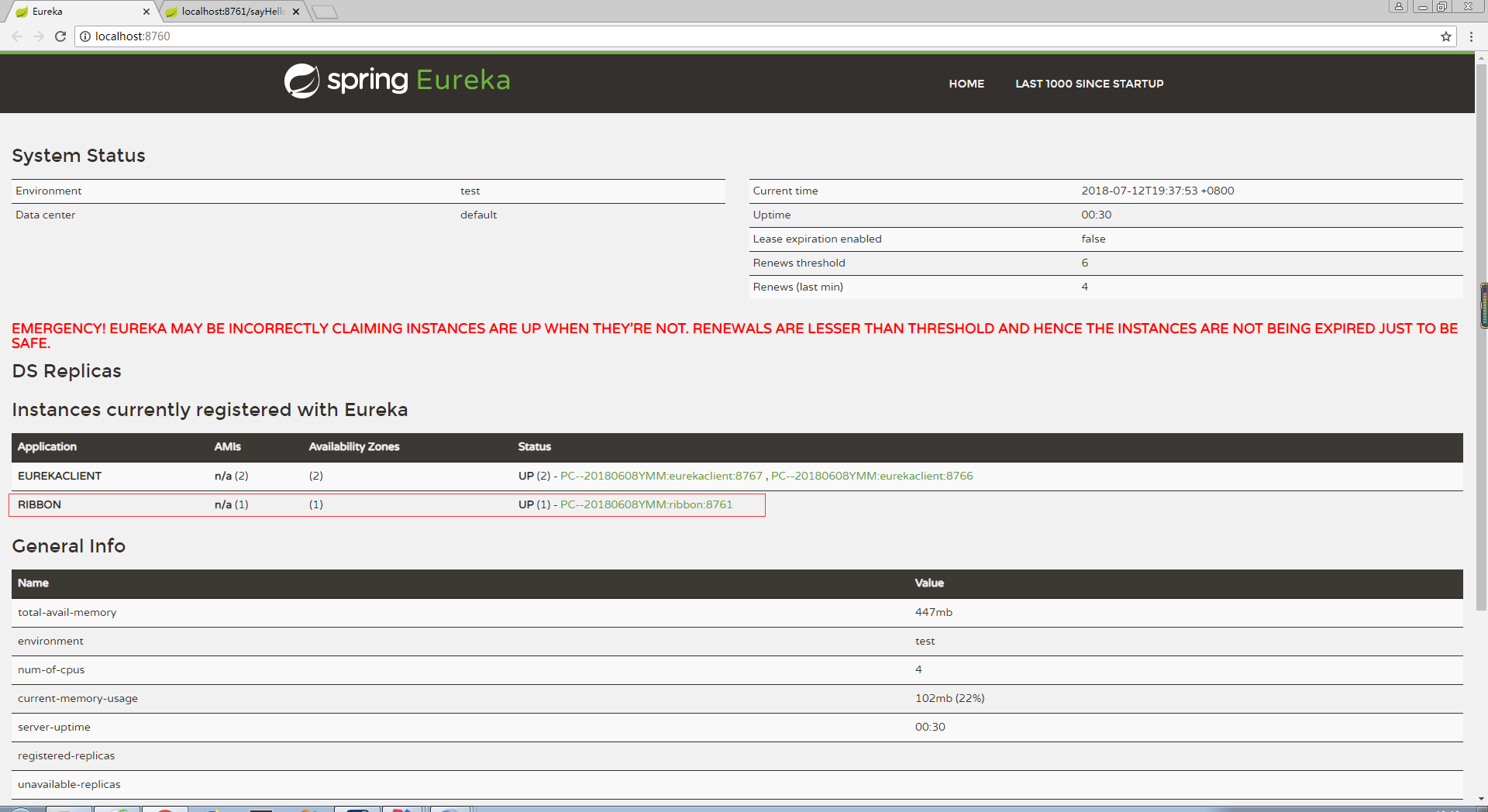
Task: Open the Chrome three-dot menu
Action: point(1471,36)
